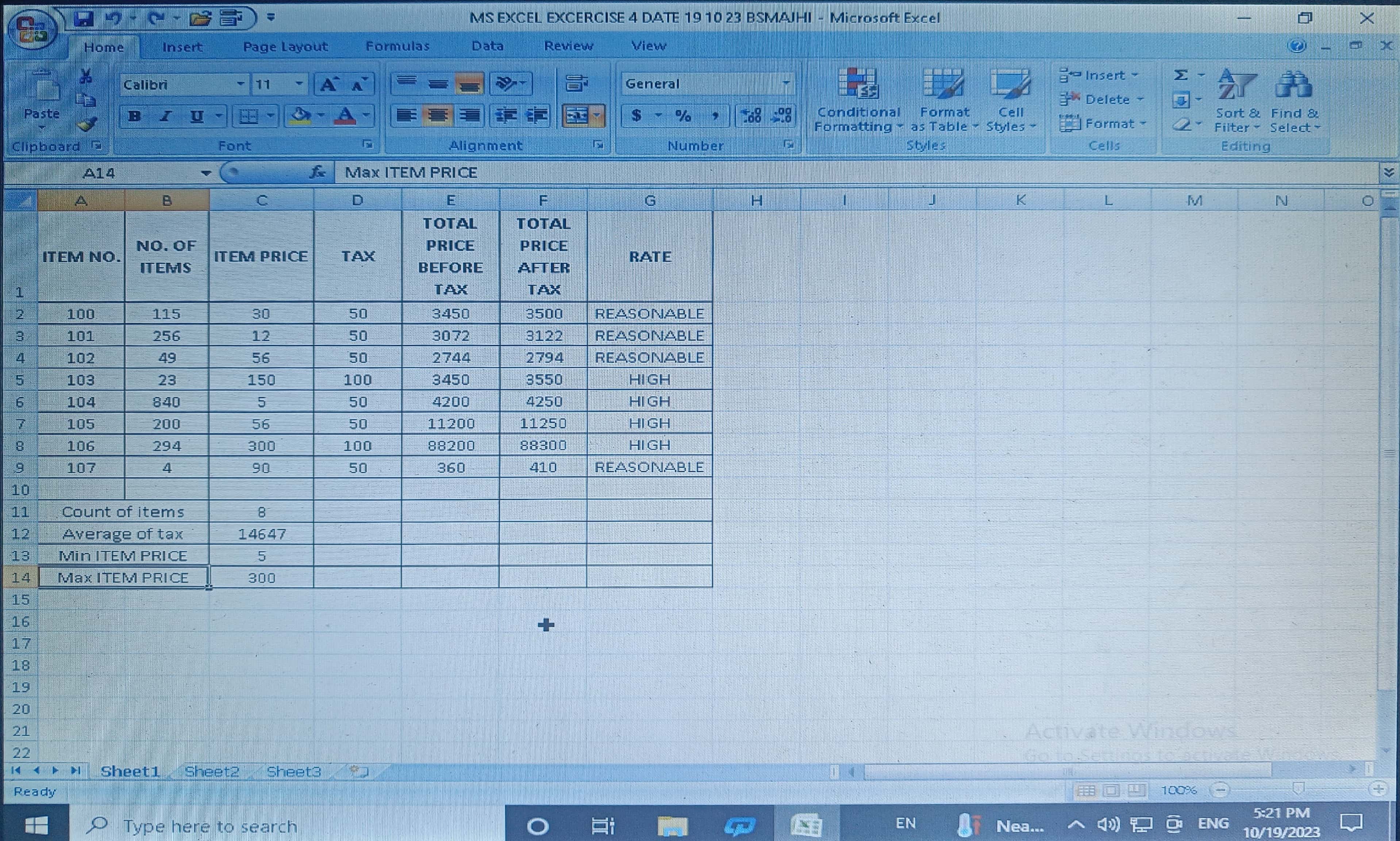
Task: Toggle Bold formatting
Action: [134, 117]
